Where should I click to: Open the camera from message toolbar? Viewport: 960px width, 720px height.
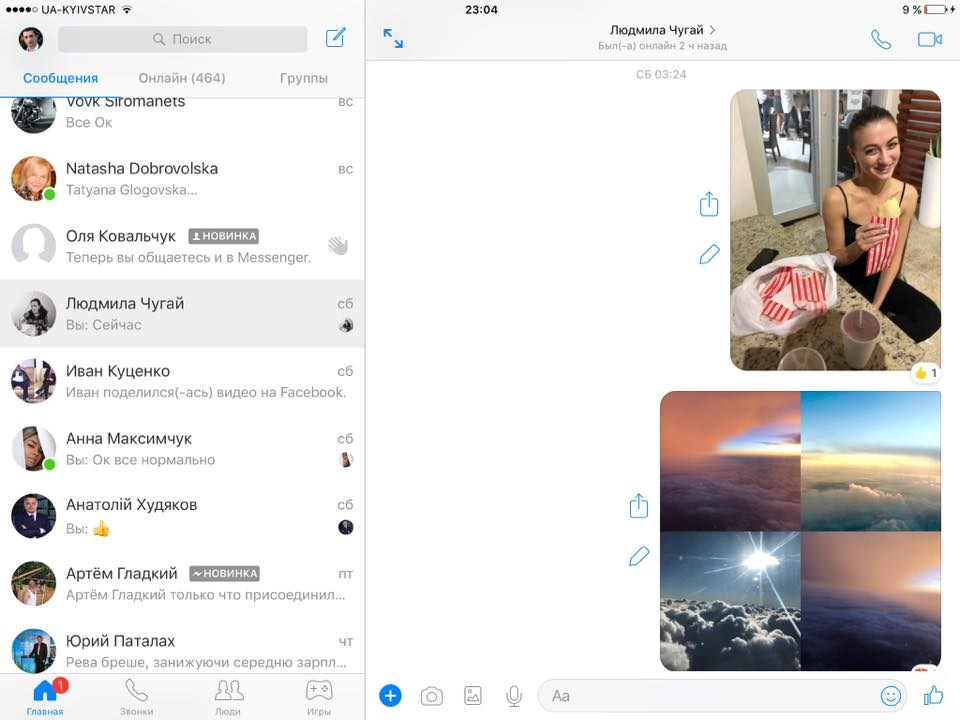(431, 696)
